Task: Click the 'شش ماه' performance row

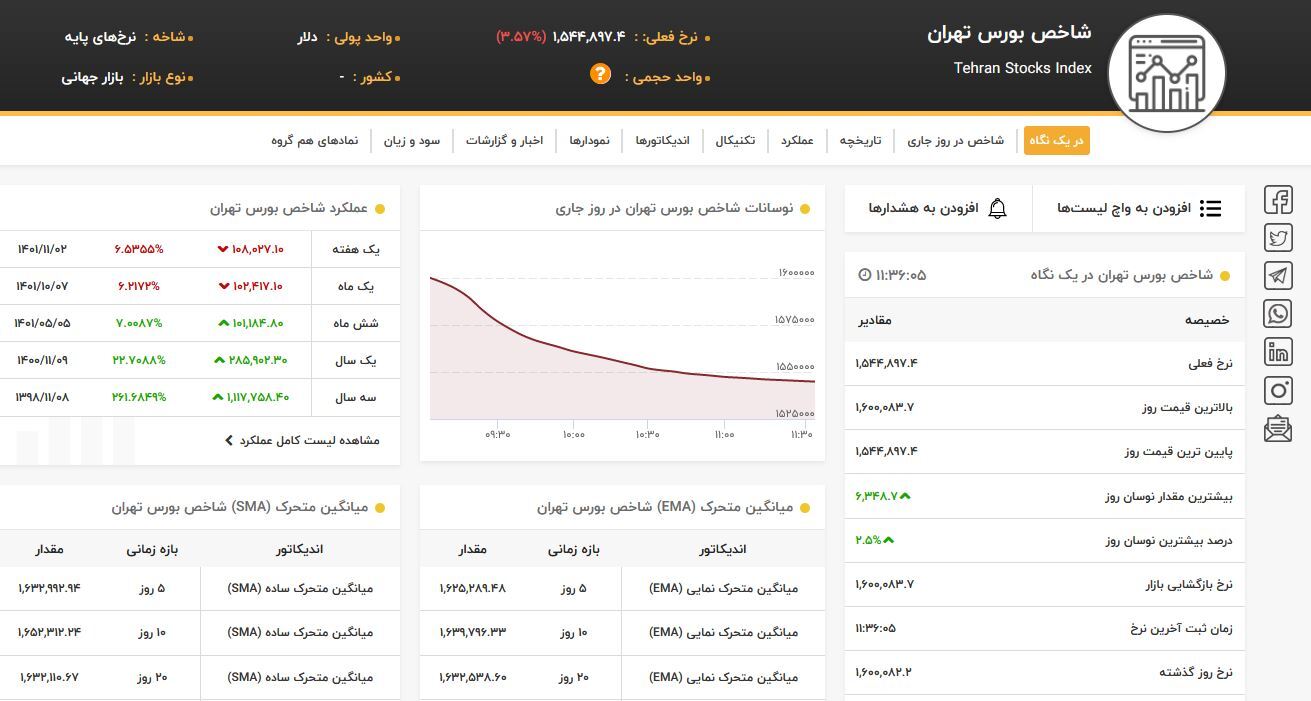Action: coord(200,323)
